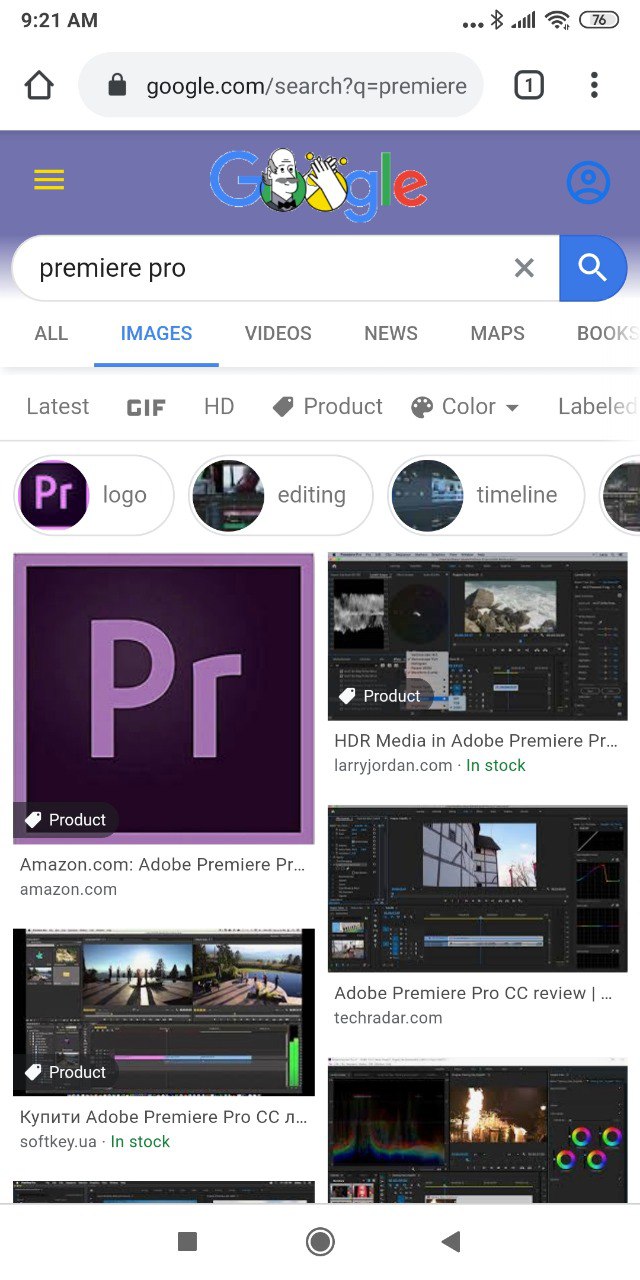Tap the Product tag on the softkey.ua image
This screenshot has height=1280, width=640.
(x=66, y=1072)
